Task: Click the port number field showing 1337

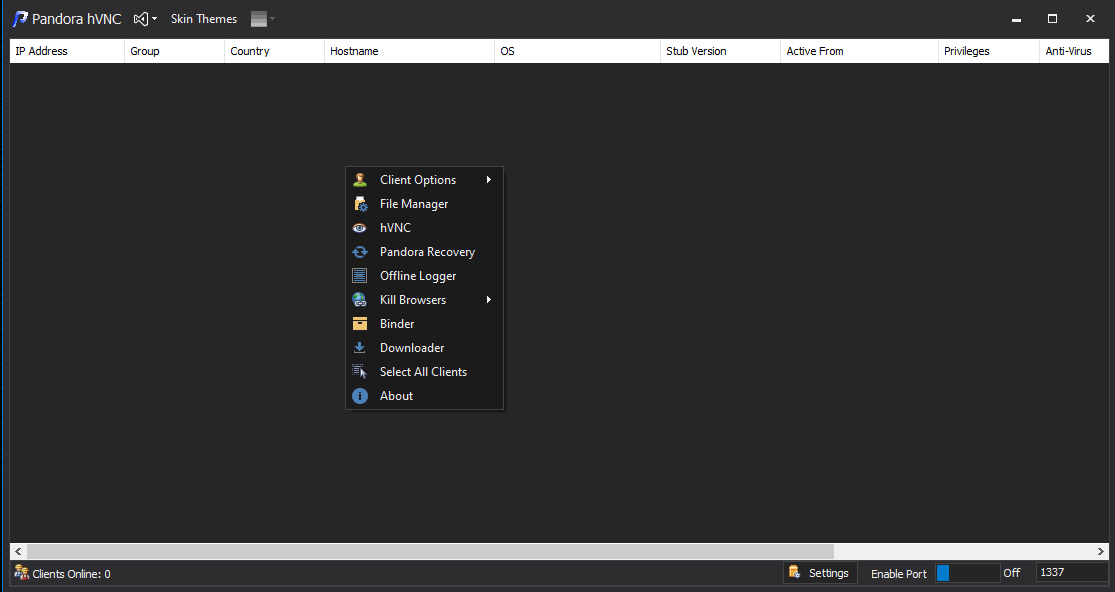Action: click(x=1072, y=573)
